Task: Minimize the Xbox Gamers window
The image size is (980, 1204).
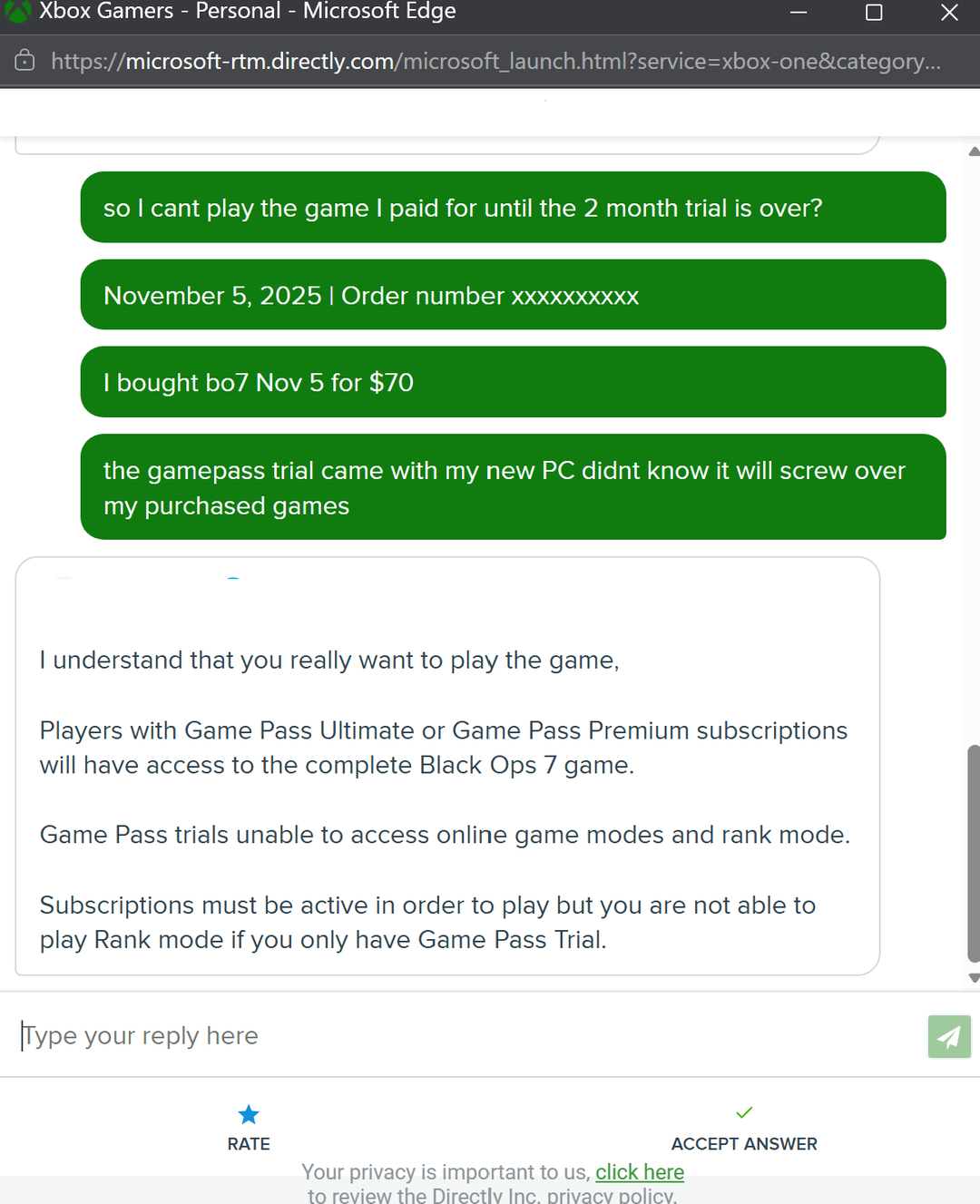Action: pos(799,13)
